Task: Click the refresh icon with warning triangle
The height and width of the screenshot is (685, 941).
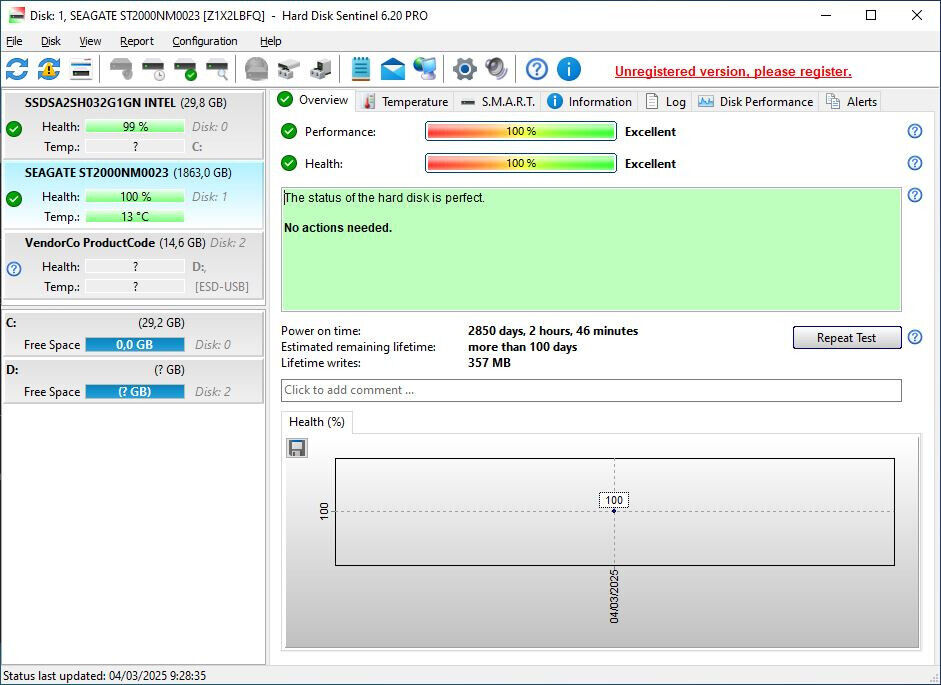Action: point(49,69)
